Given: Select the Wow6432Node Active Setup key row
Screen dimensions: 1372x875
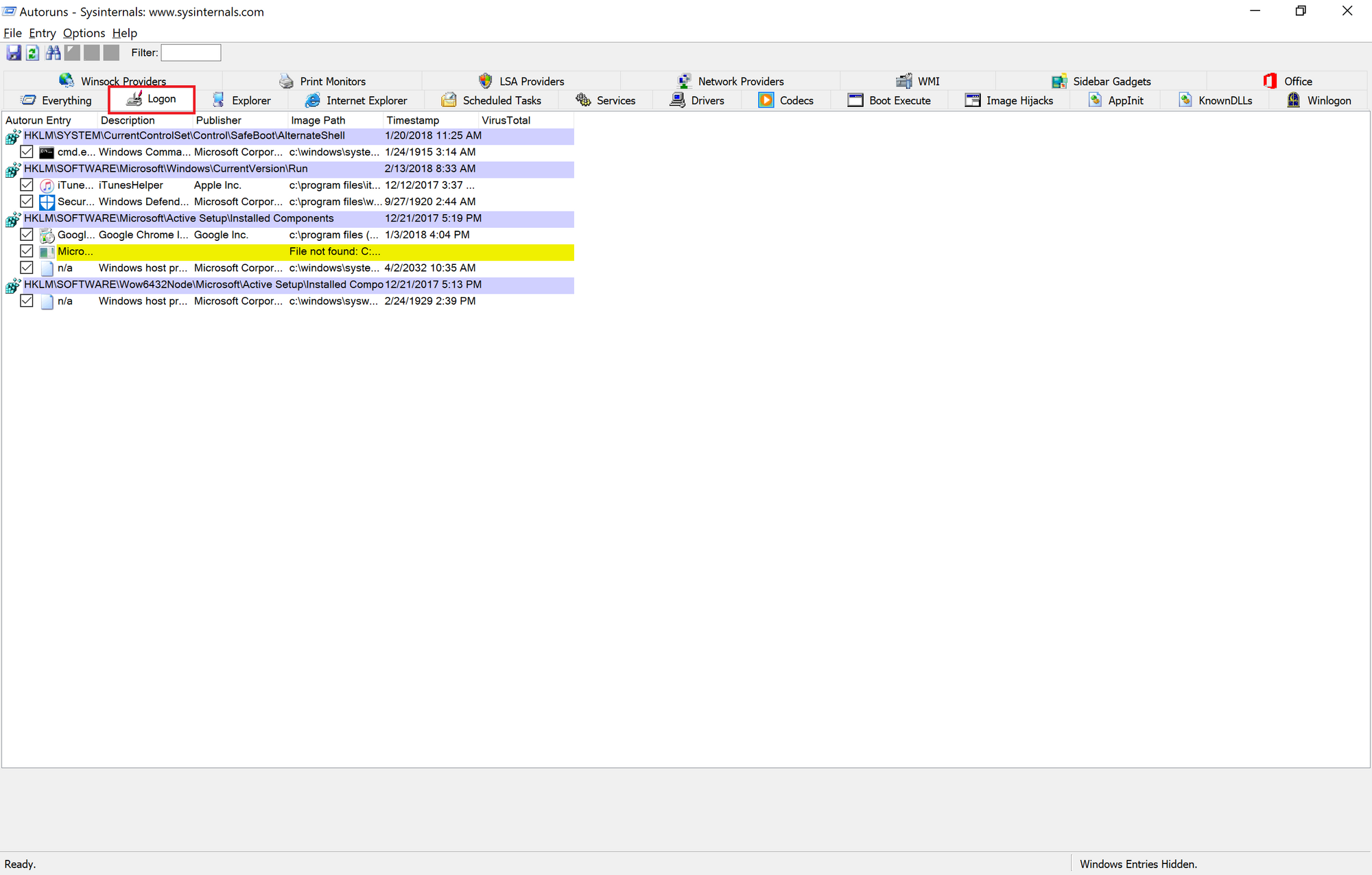Looking at the screenshot, I should tap(298, 284).
